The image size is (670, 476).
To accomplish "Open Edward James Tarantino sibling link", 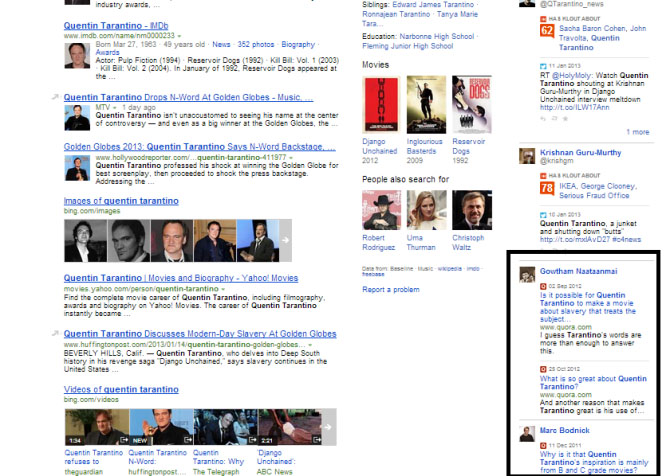I will (x=433, y=5).
